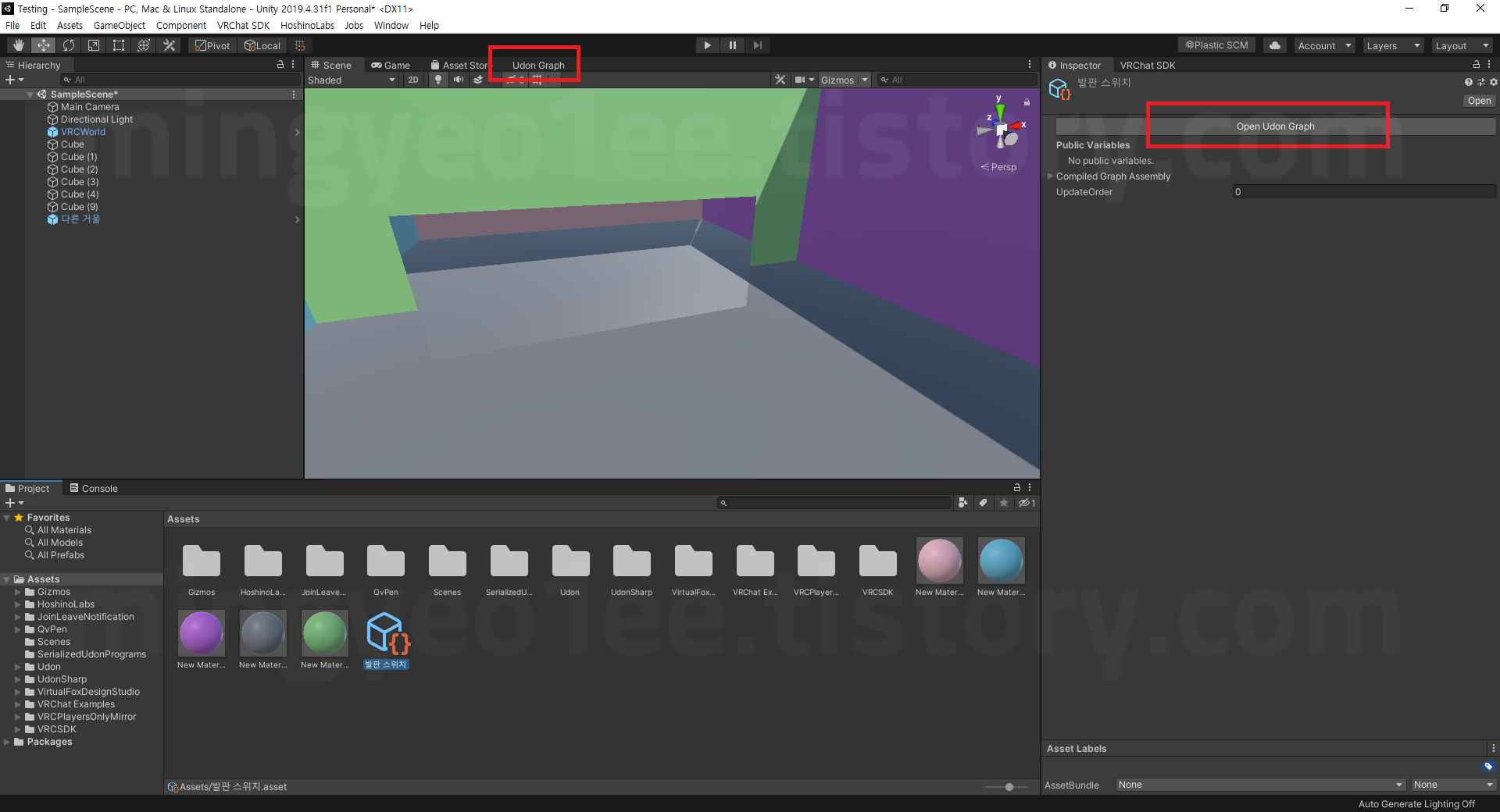
Task: Open scene view tools wrench icon
Action: (780, 80)
